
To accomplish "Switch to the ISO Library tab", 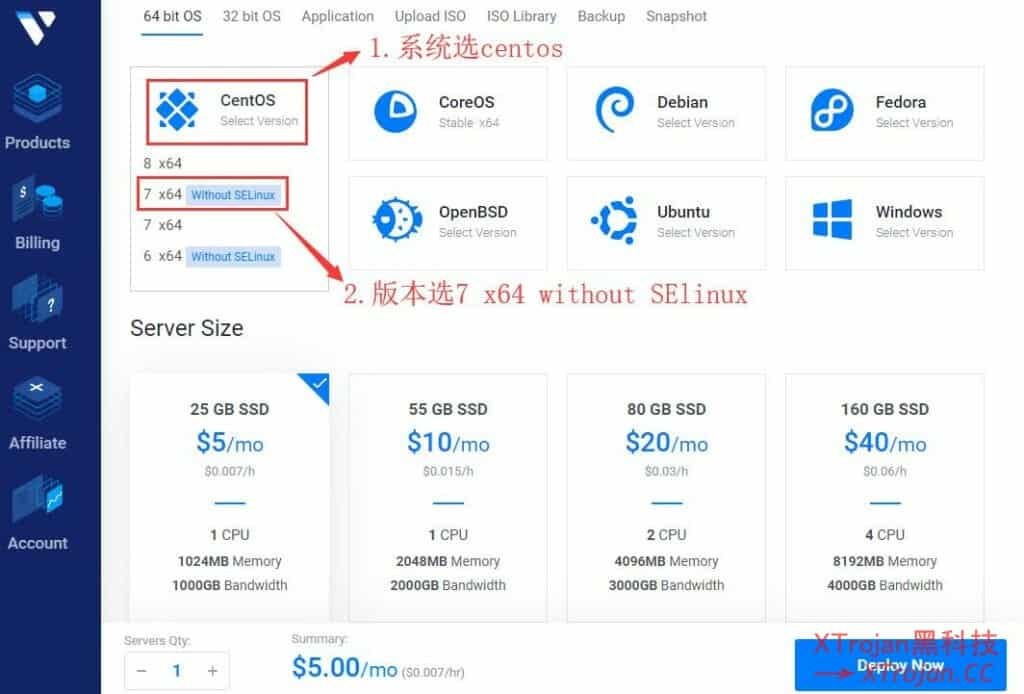I will pos(521,16).
